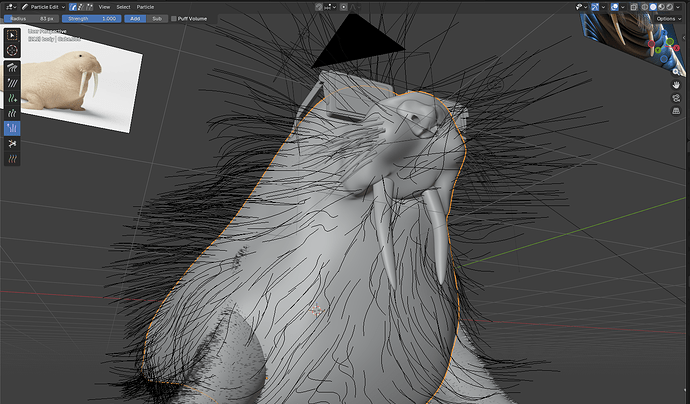Open the Select menu
The width and height of the screenshot is (690, 404).
(123, 7)
